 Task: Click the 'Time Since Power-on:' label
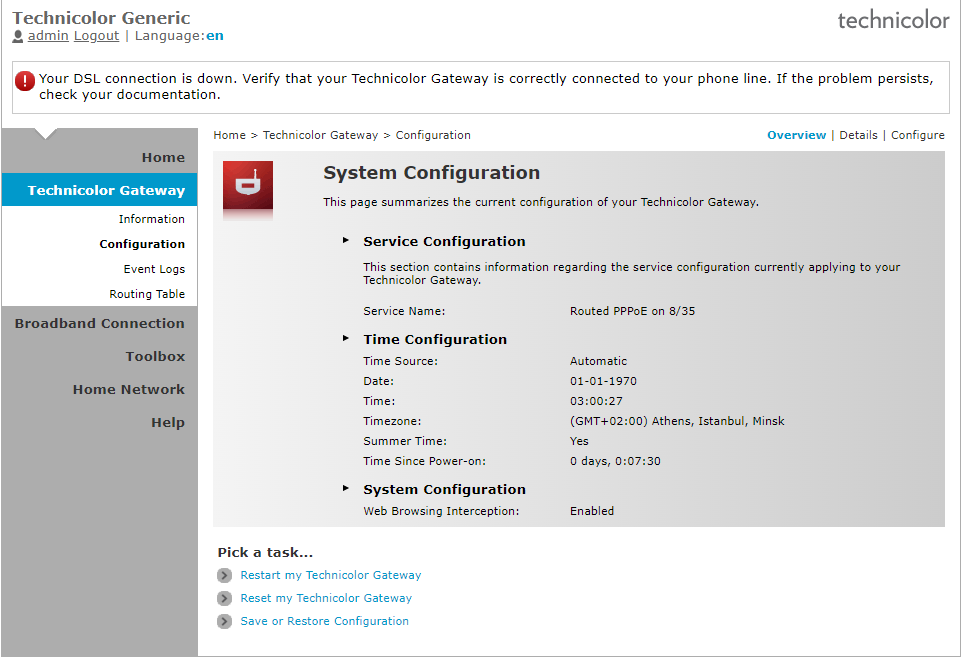coord(425,461)
